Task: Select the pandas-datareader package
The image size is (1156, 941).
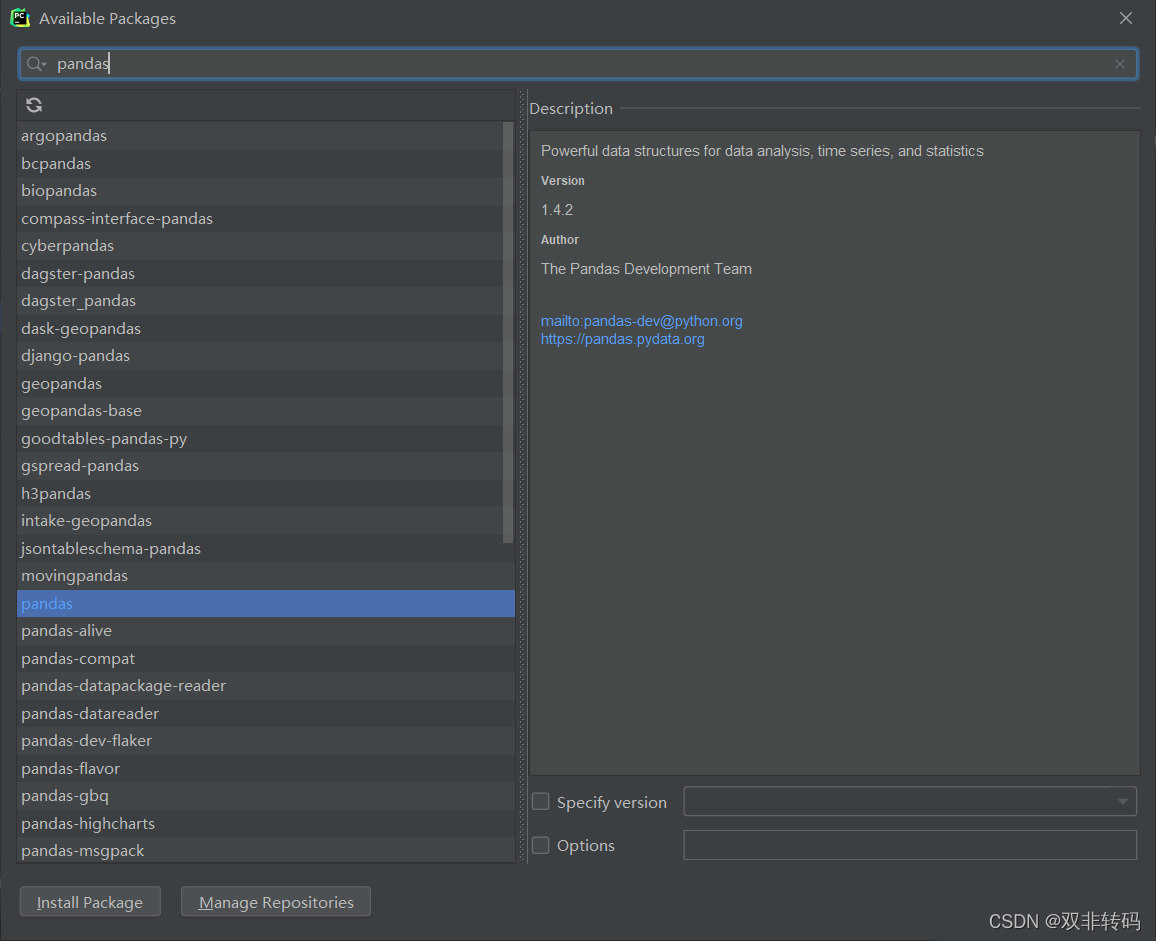Action: click(x=265, y=713)
